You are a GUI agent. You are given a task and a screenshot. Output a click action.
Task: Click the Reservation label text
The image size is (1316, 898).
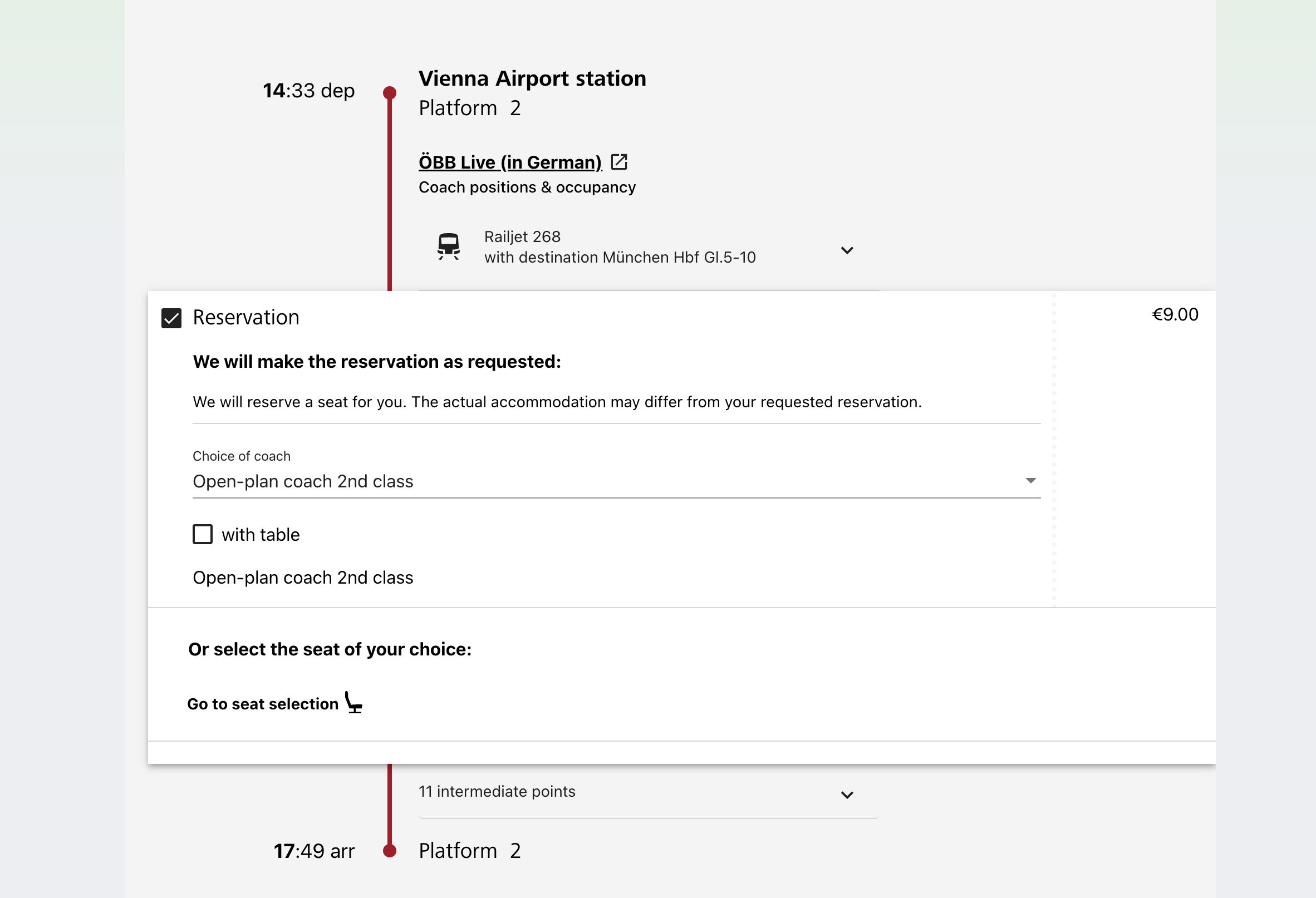coord(245,318)
